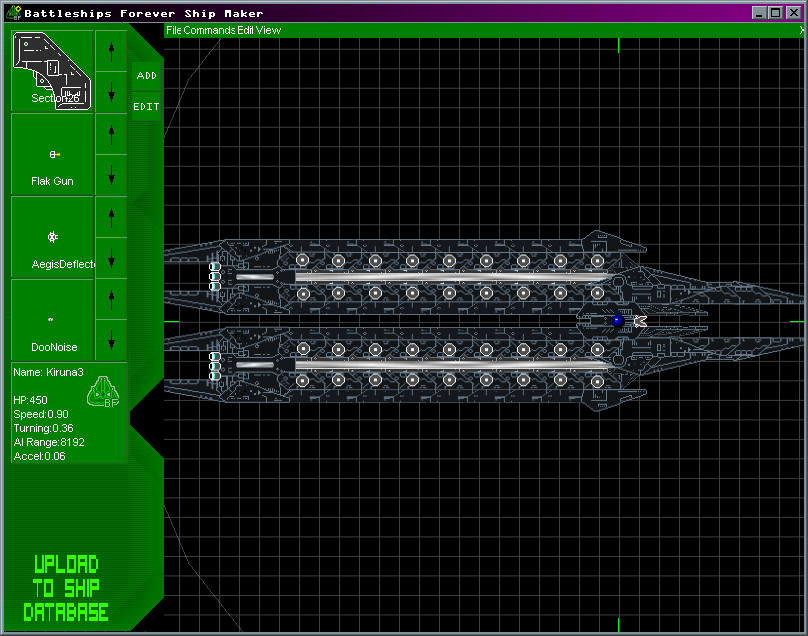Open the View menu
808x636 pixels.
coord(268,30)
